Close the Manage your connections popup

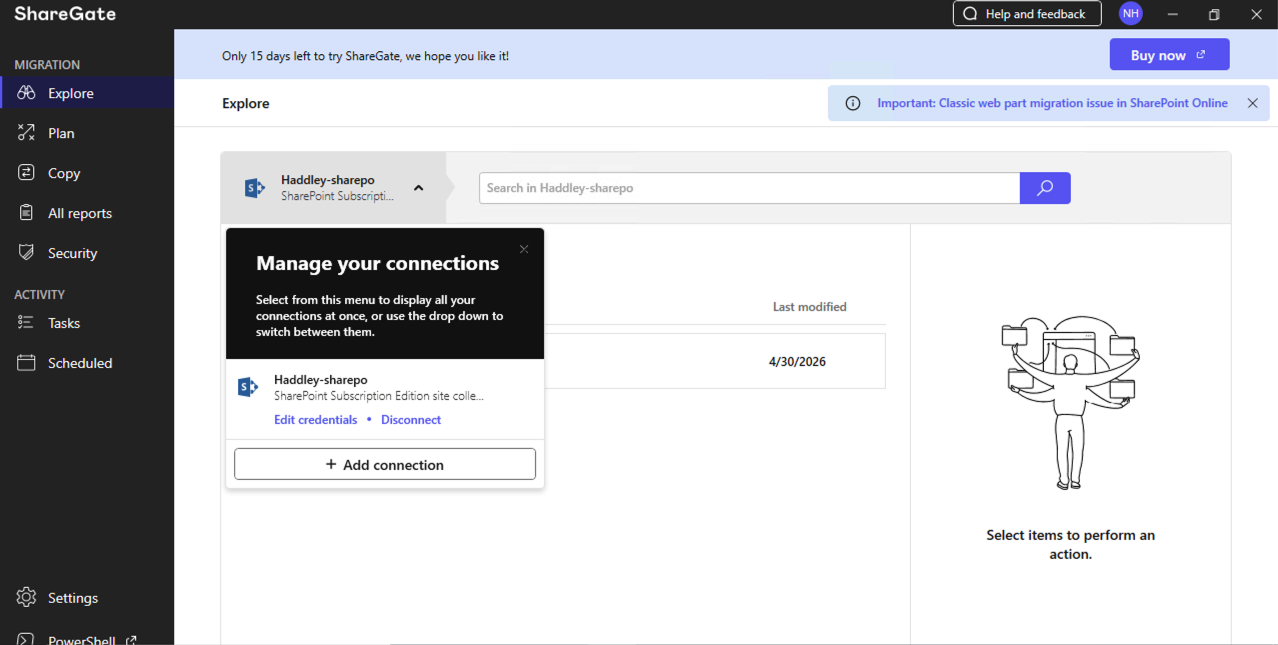tap(524, 249)
